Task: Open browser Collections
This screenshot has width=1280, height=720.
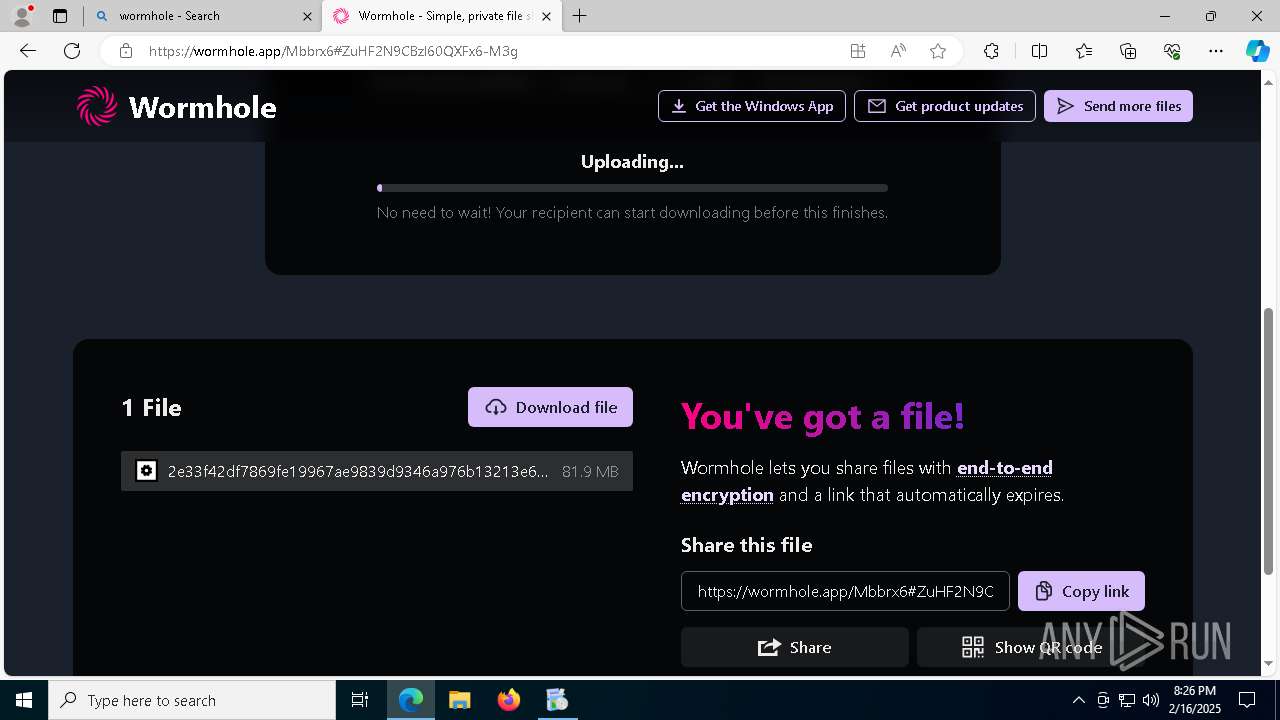Action: coord(1128,51)
